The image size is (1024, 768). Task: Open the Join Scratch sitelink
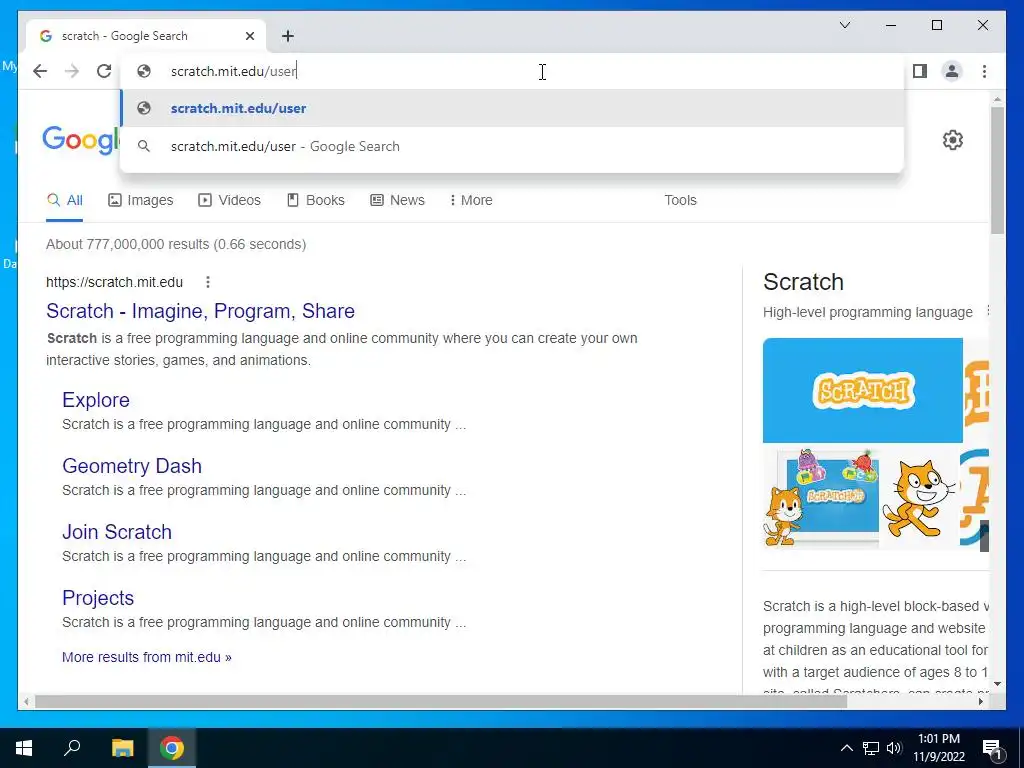click(x=117, y=532)
